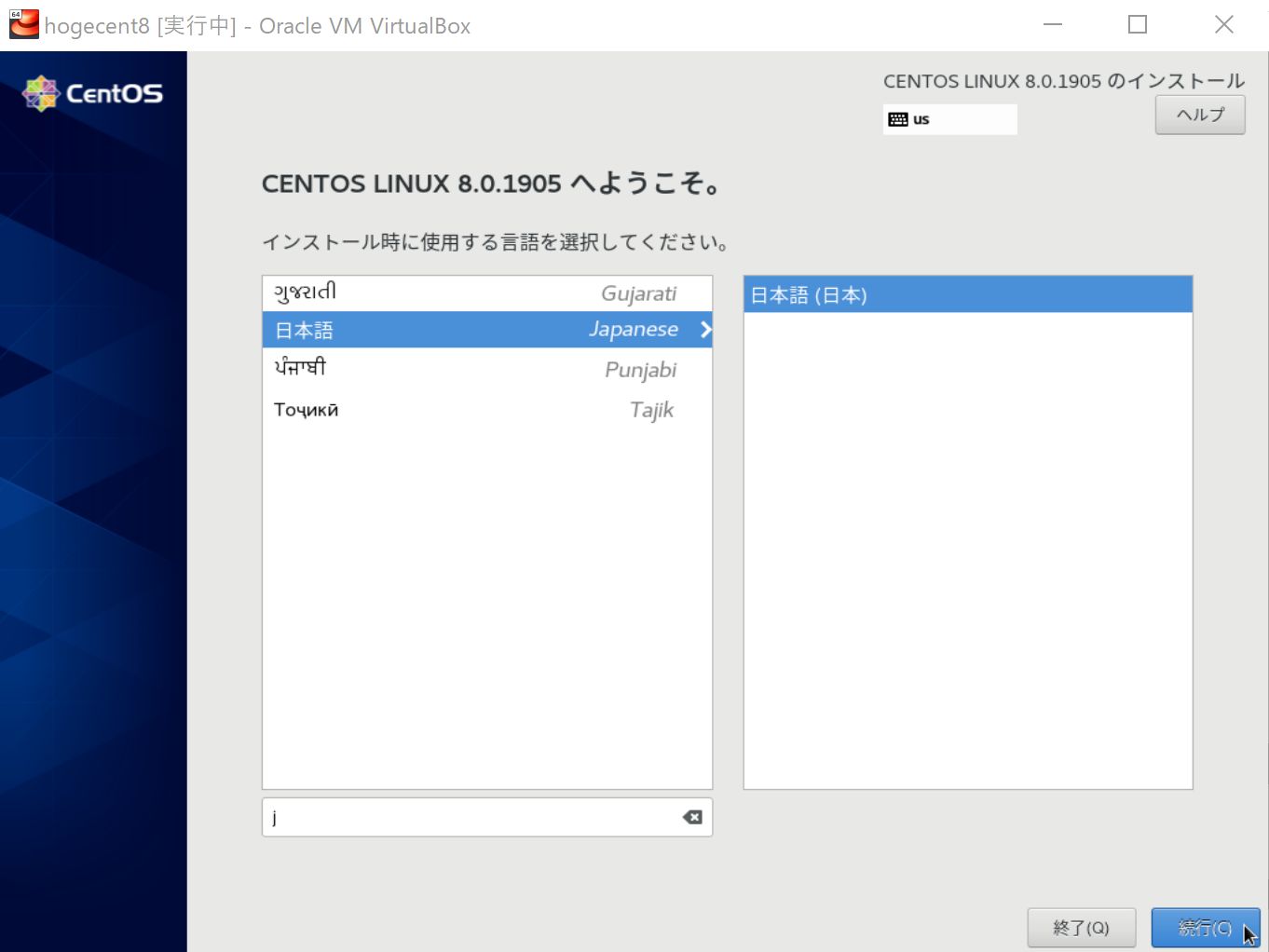
Task: Click the keyboard layout icon showing "us"
Action: [x=949, y=119]
